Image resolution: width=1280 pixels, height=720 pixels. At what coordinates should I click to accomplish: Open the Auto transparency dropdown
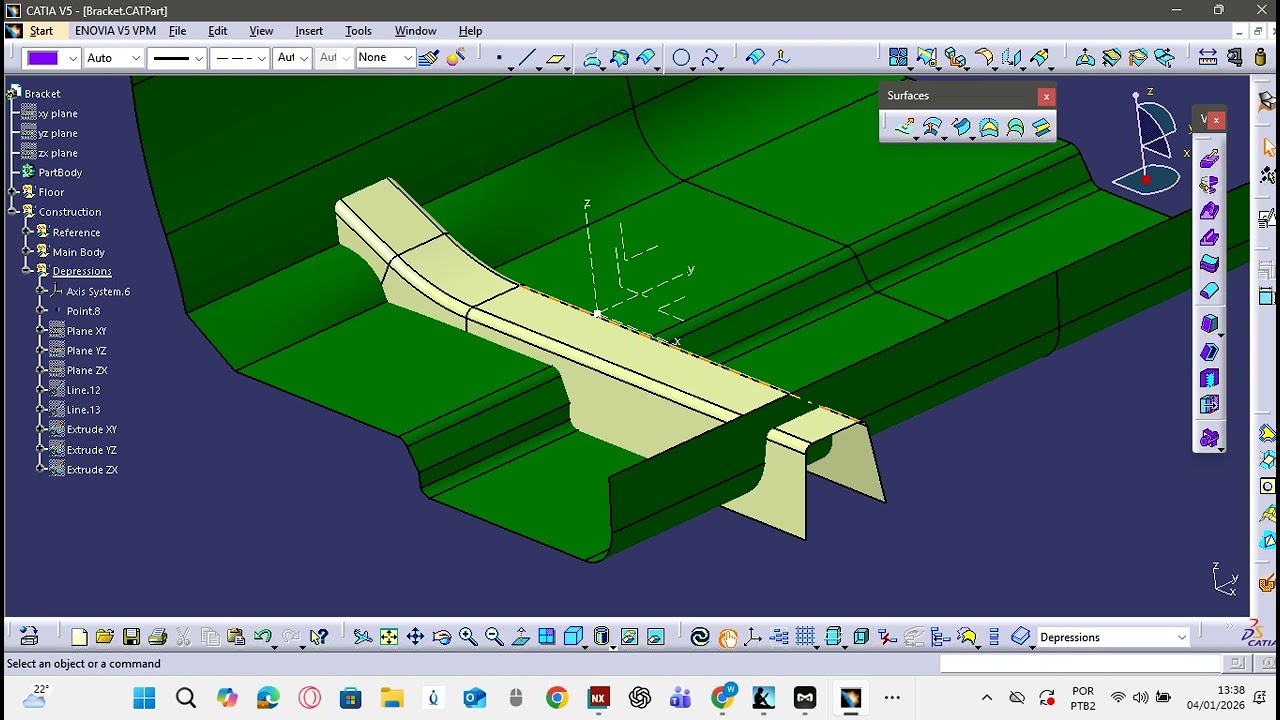pos(136,58)
